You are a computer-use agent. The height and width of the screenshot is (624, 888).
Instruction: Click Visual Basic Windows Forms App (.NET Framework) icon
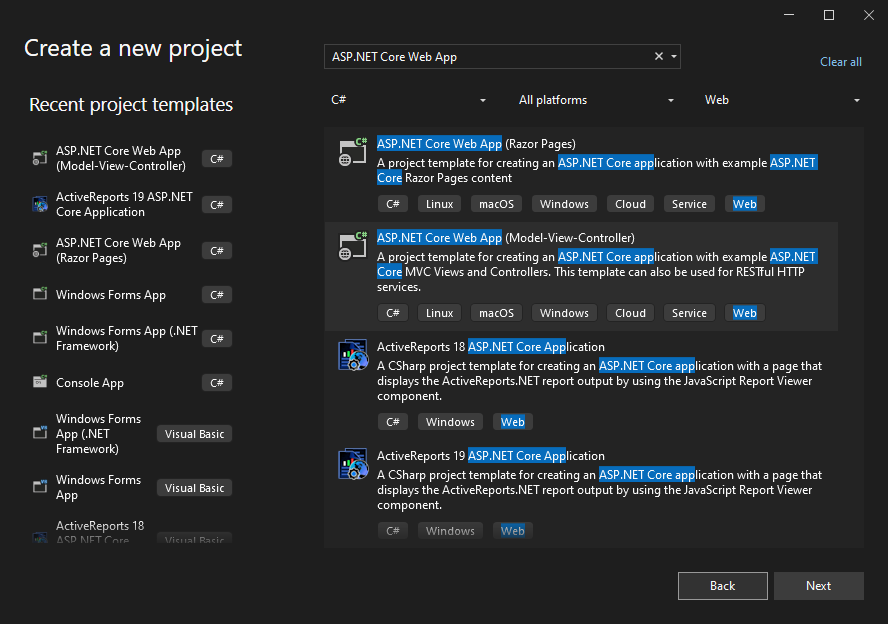pyautogui.click(x=40, y=433)
